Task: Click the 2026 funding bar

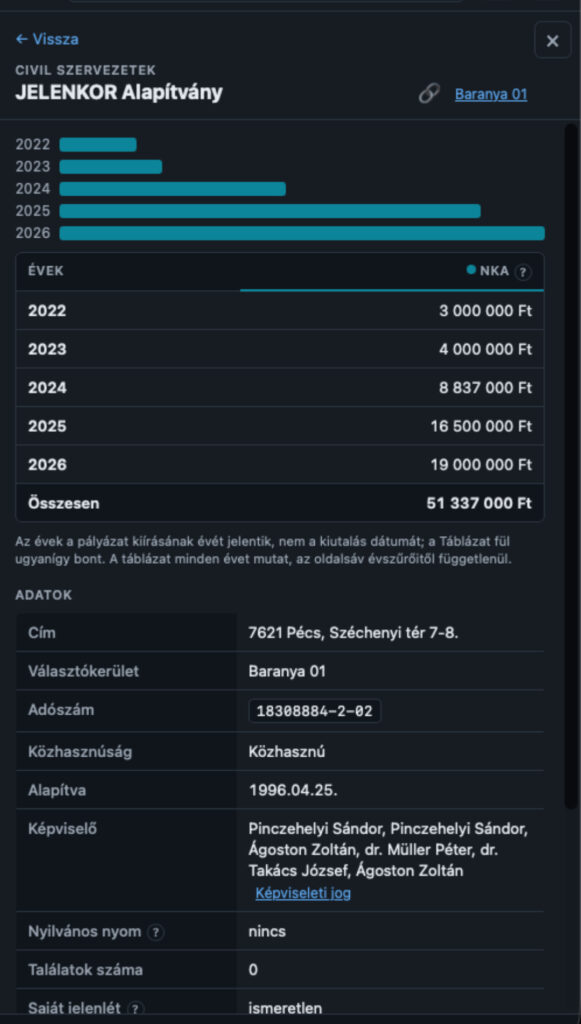Action: [x=302, y=233]
